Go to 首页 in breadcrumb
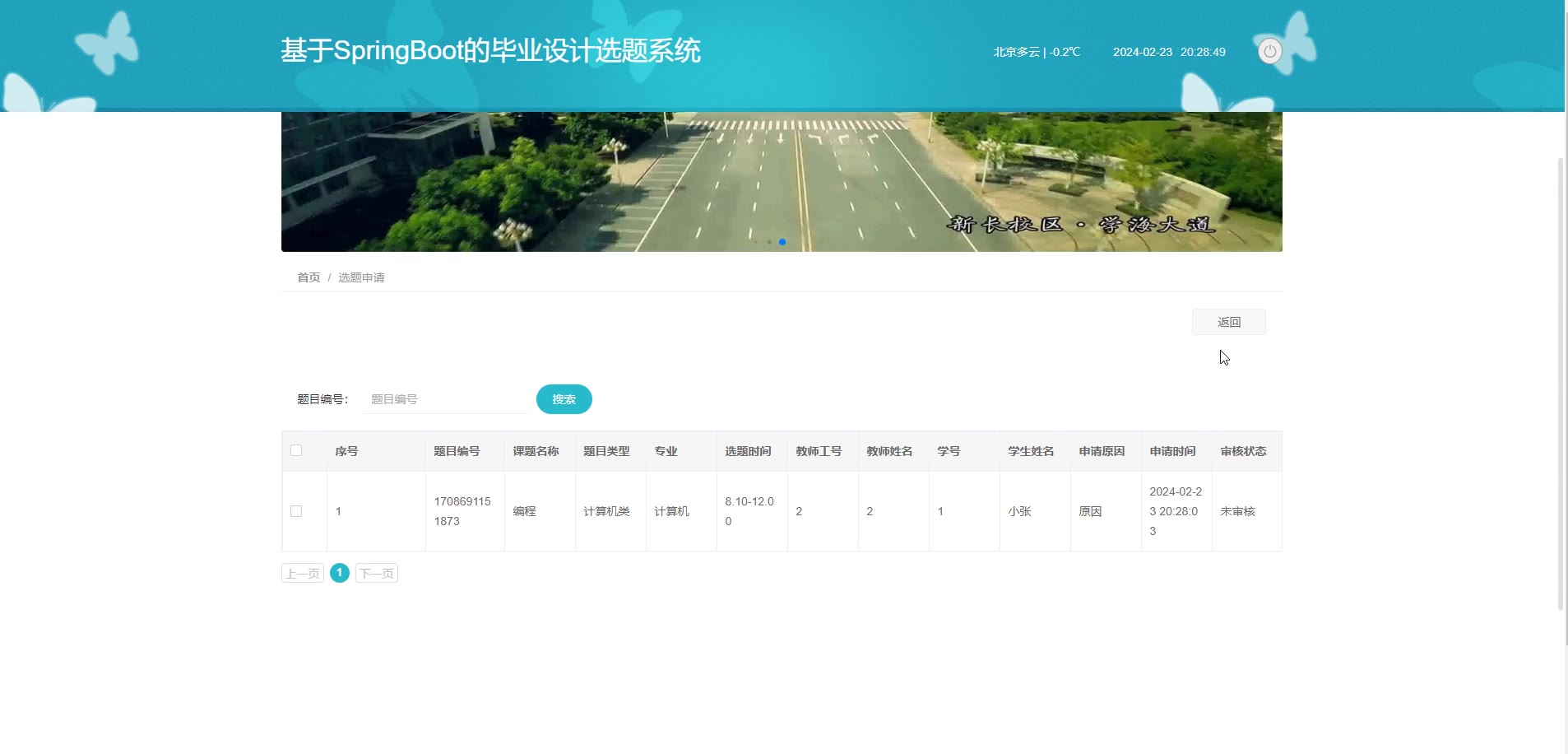1568x754 pixels. (308, 277)
